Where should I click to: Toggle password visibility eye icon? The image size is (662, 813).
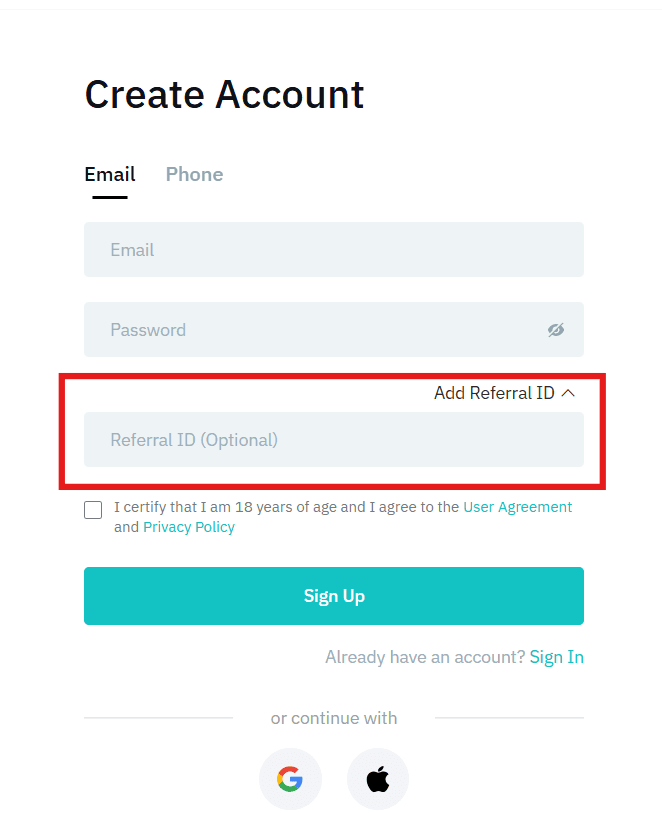[556, 330]
